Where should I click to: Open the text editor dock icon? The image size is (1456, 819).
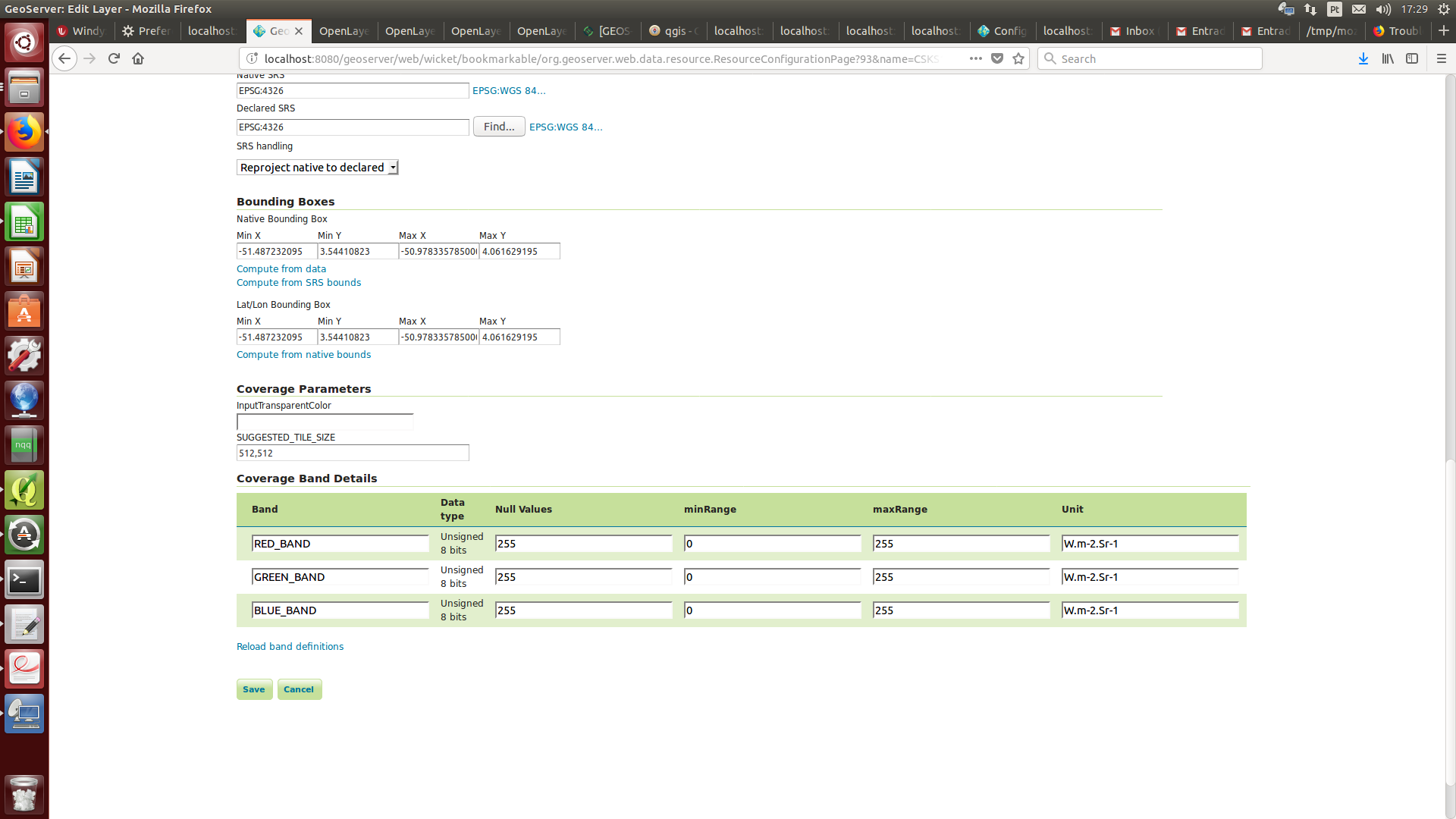click(24, 625)
